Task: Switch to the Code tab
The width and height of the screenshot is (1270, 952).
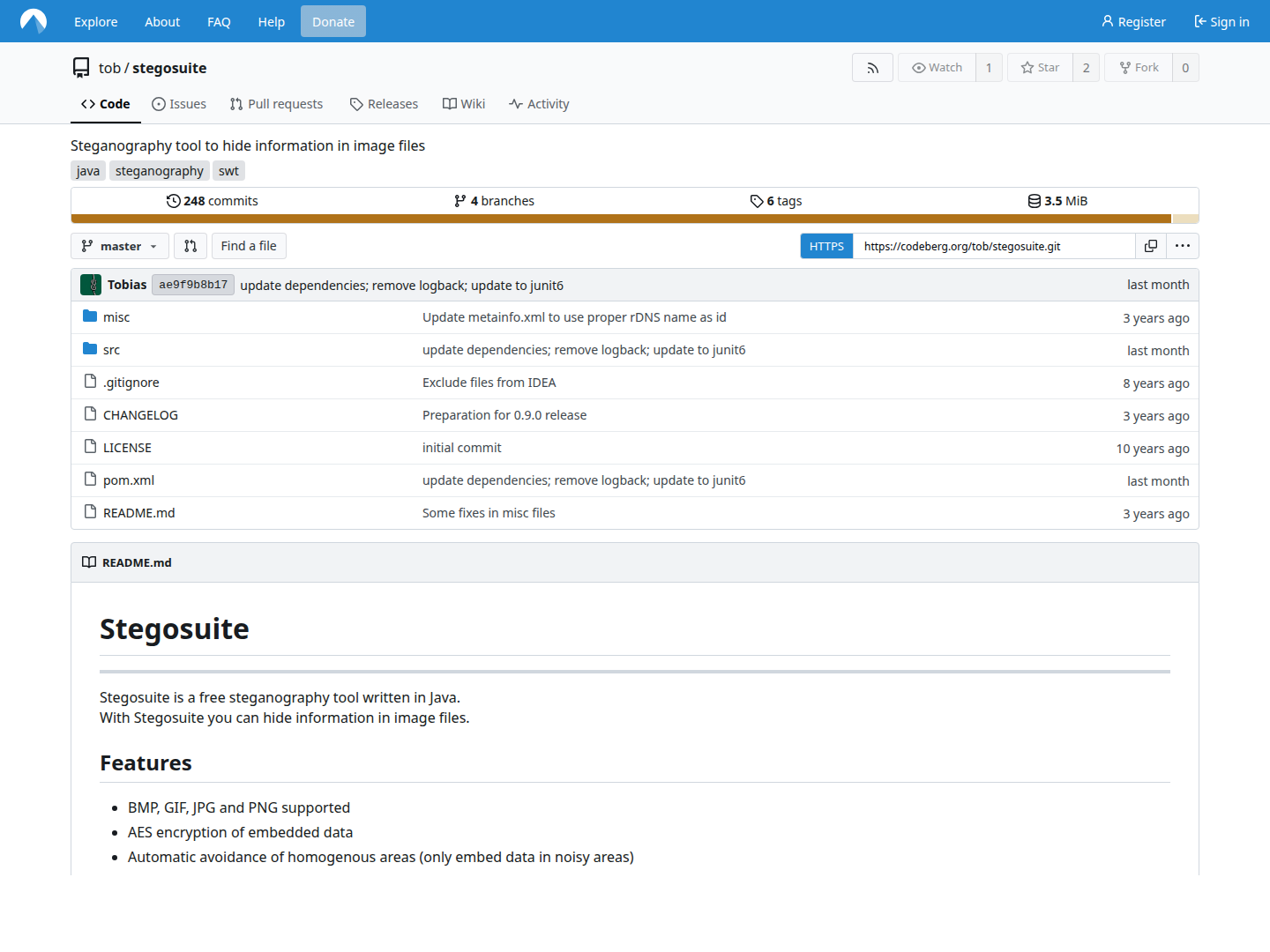Action: coord(106,104)
